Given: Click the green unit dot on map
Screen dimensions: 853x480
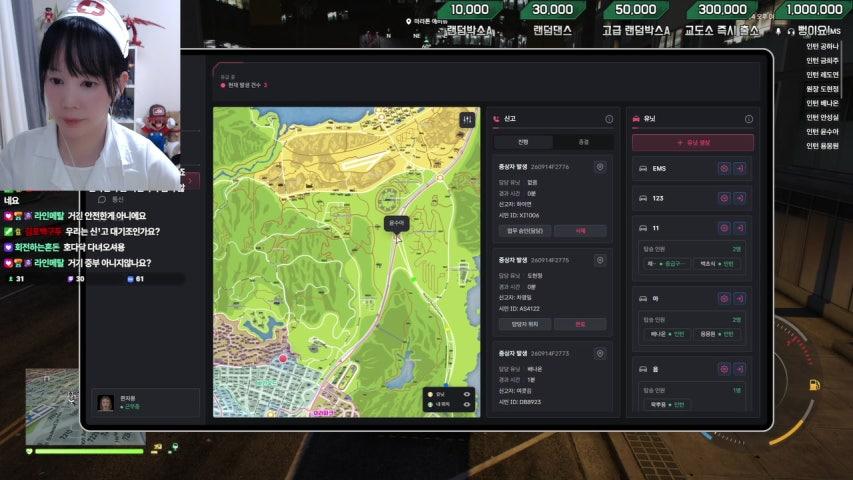Looking at the screenshot, I should pyautogui.click(x=413, y=280).
